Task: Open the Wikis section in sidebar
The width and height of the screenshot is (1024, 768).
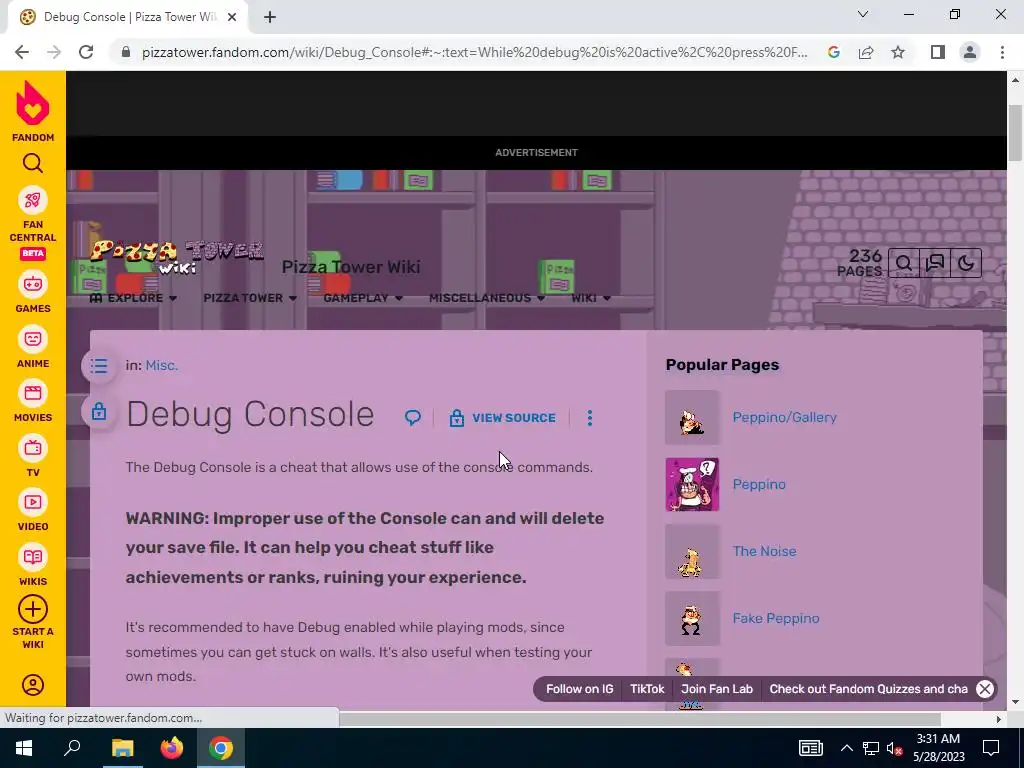Action: click(x=33, y=565)
